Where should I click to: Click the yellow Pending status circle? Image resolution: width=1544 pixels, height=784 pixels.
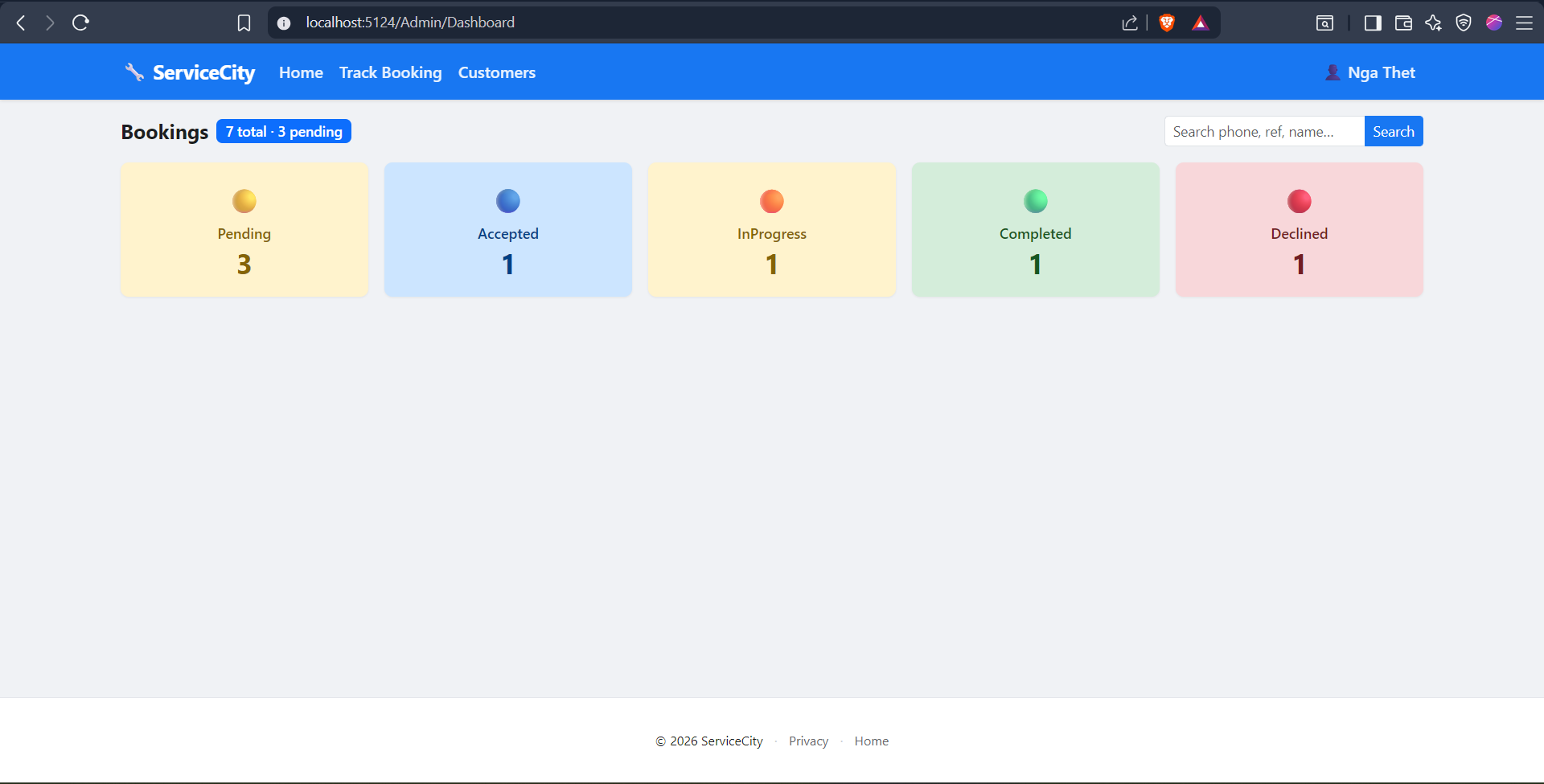[244, 201]
